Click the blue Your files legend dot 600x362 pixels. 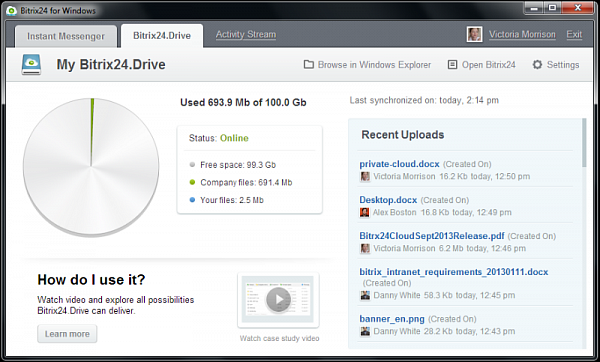192,200
